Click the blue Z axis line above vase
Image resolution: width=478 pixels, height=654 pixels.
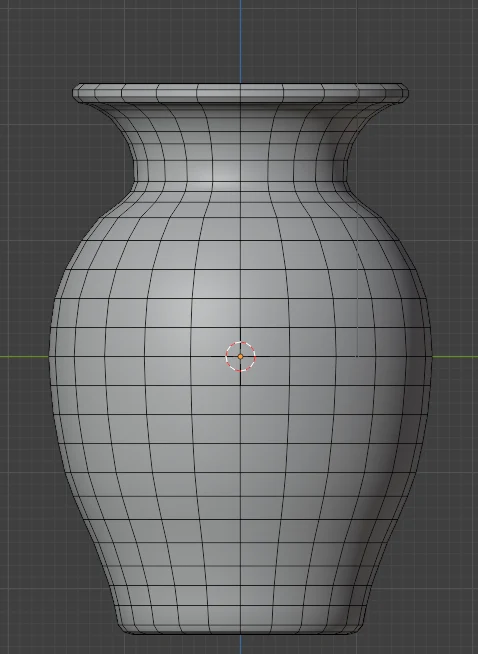pos(240,41)
